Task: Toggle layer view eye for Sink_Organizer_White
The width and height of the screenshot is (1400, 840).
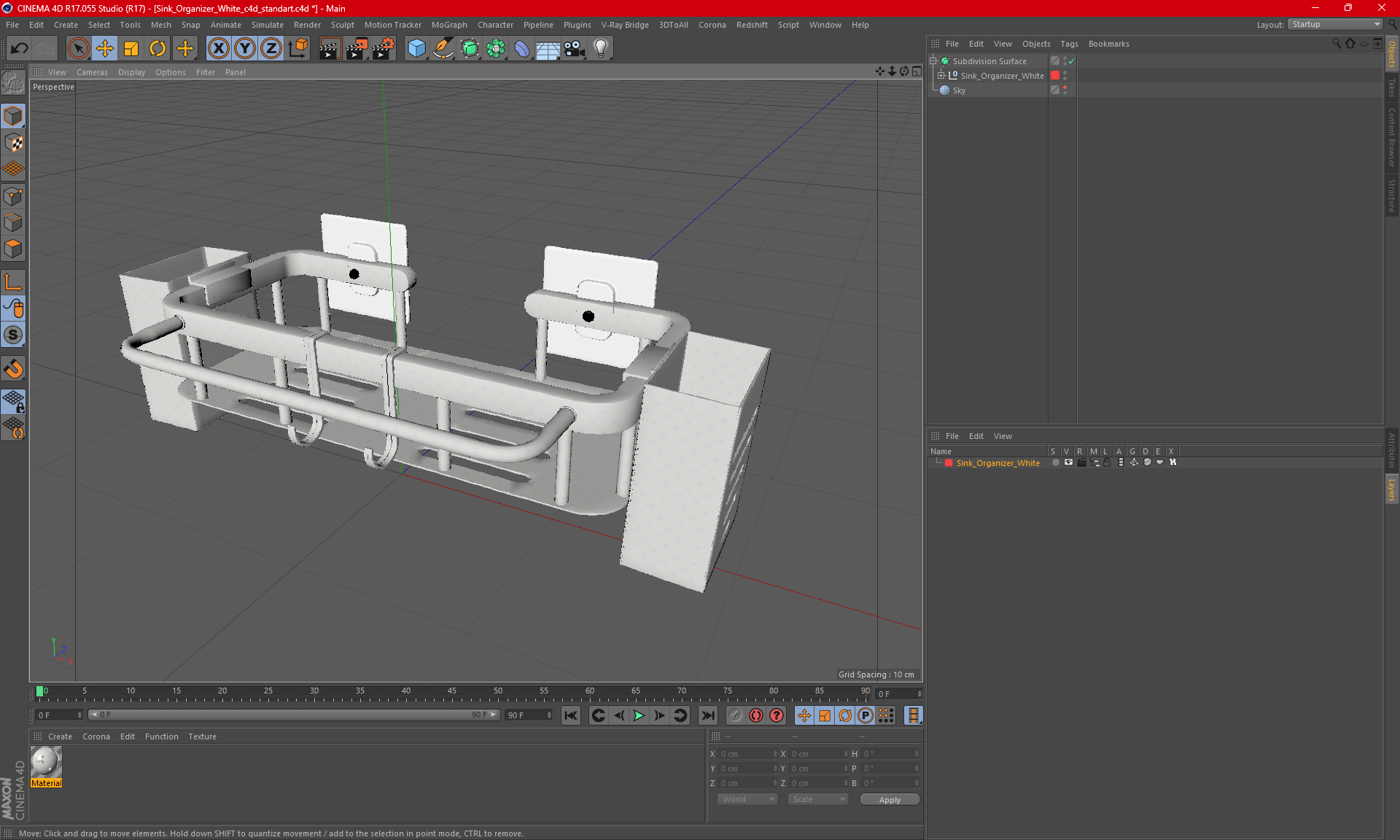Action: click(x=1068, y=462)
